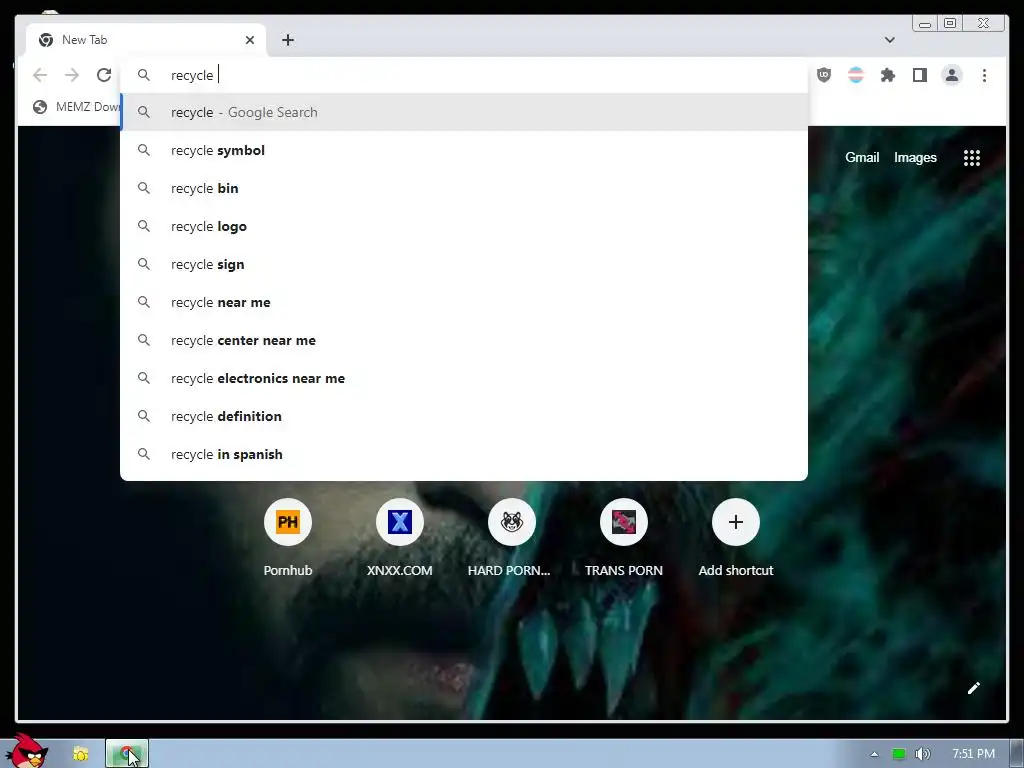Open the 7:51 PM taskbar clock
1024x768 pixels.
pos(973,754)
